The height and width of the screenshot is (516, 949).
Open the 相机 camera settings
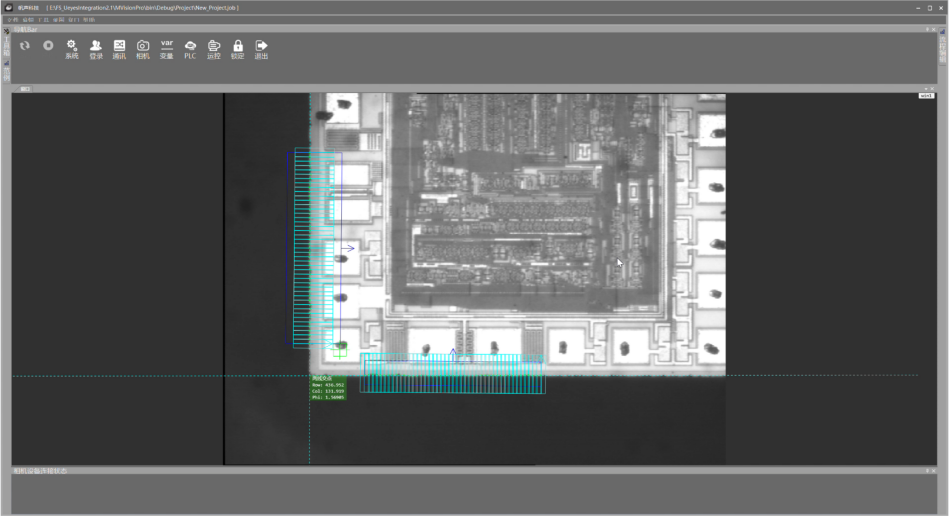click(143, 49)
